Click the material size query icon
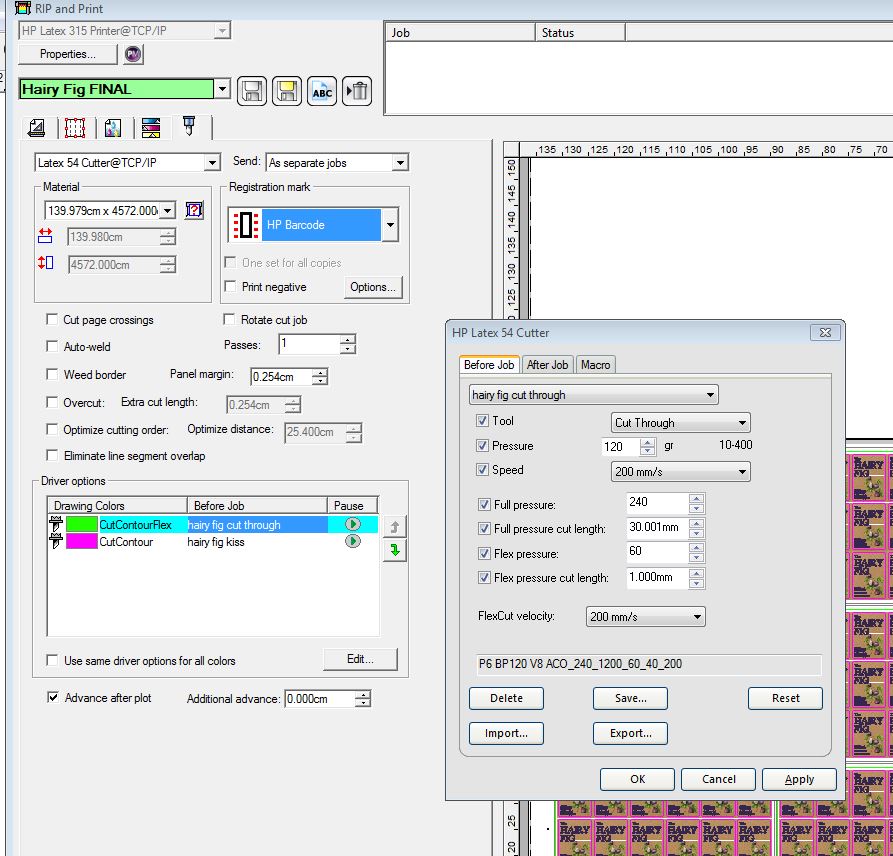Viewport: 893px width, 856px height. click(x=194, y=210)
